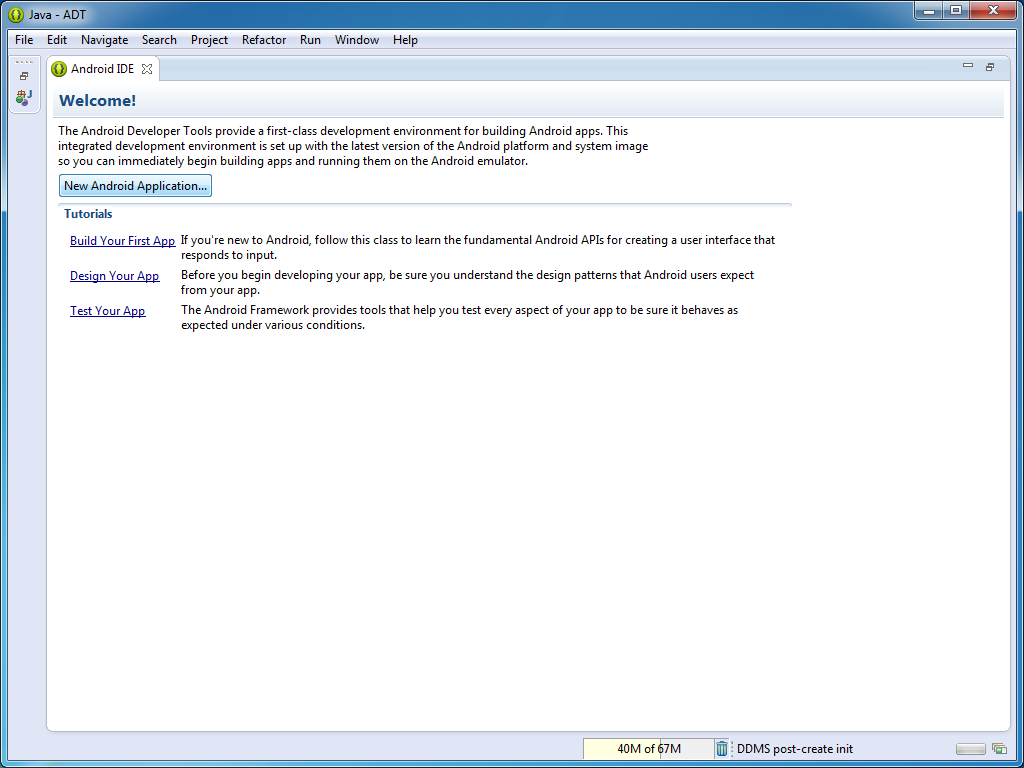
Task: Click the heap memory status bar
Action: tap(648, 749)
